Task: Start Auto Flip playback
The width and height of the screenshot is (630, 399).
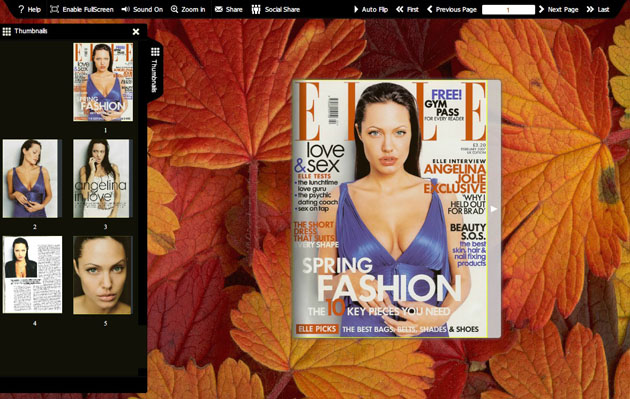Action: (370, 9)
